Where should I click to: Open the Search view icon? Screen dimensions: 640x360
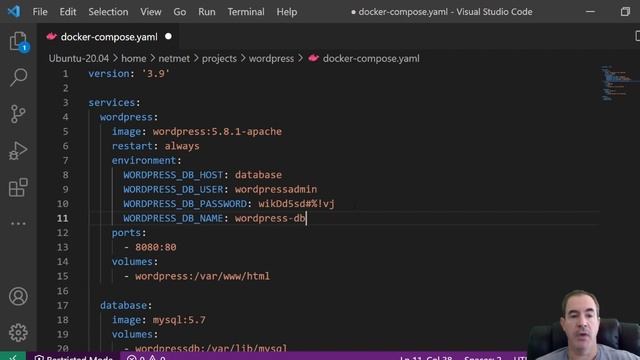click(x=18, y=77)
